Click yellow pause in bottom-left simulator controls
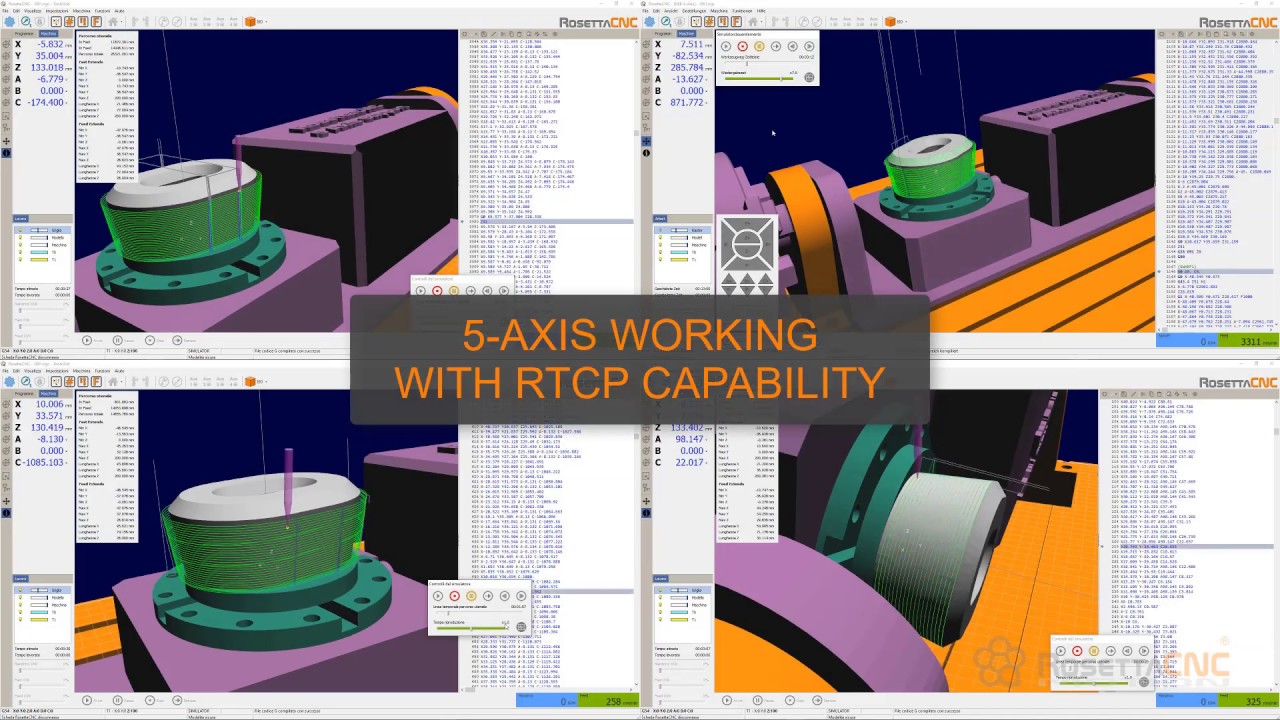 pyautogui.click(x=471, y=596)
